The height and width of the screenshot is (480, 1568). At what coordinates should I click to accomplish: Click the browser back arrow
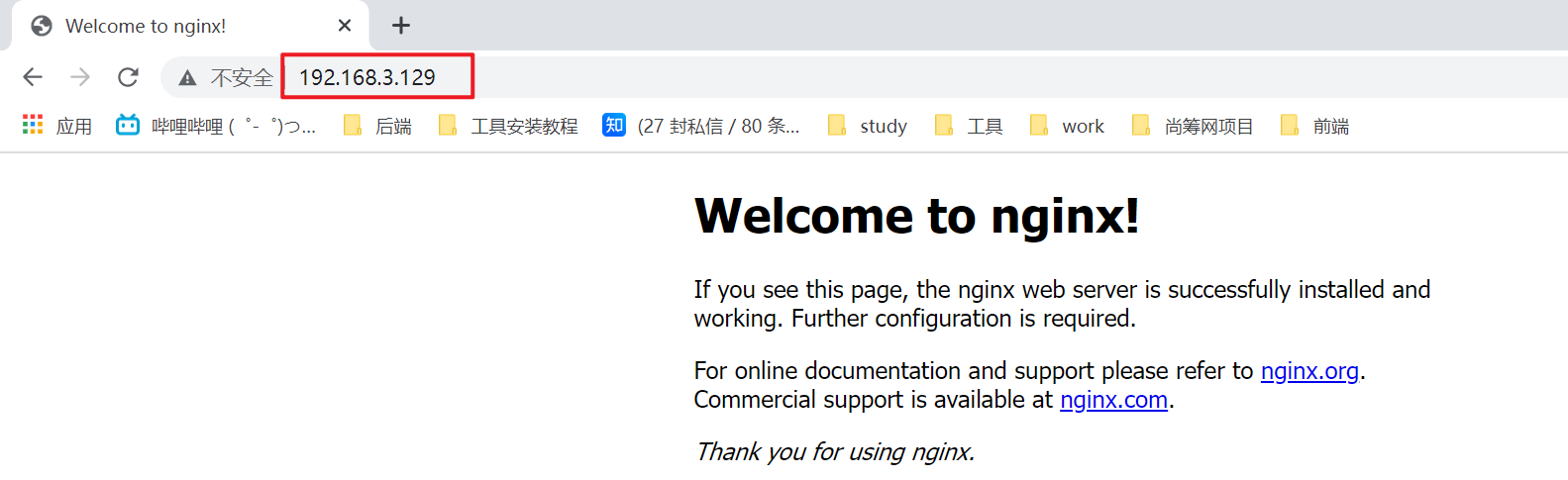(x=33, y=77)
